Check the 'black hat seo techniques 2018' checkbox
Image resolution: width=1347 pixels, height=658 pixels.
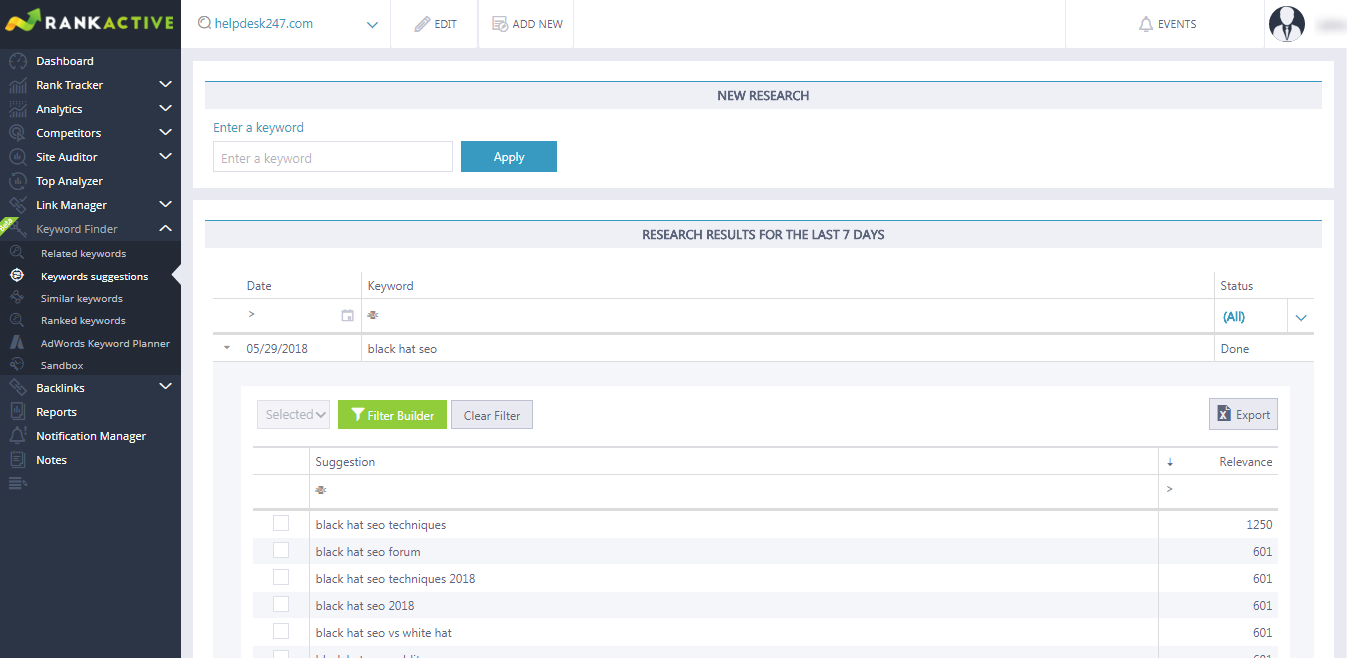[x=281, y=577]
